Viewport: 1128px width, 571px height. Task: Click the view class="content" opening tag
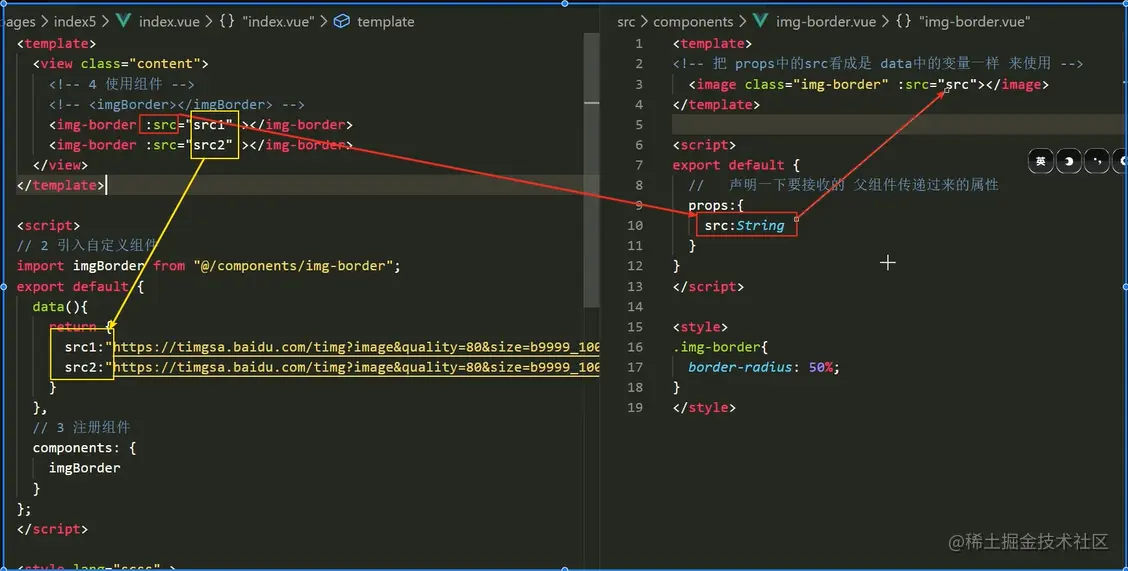[120, 64]
